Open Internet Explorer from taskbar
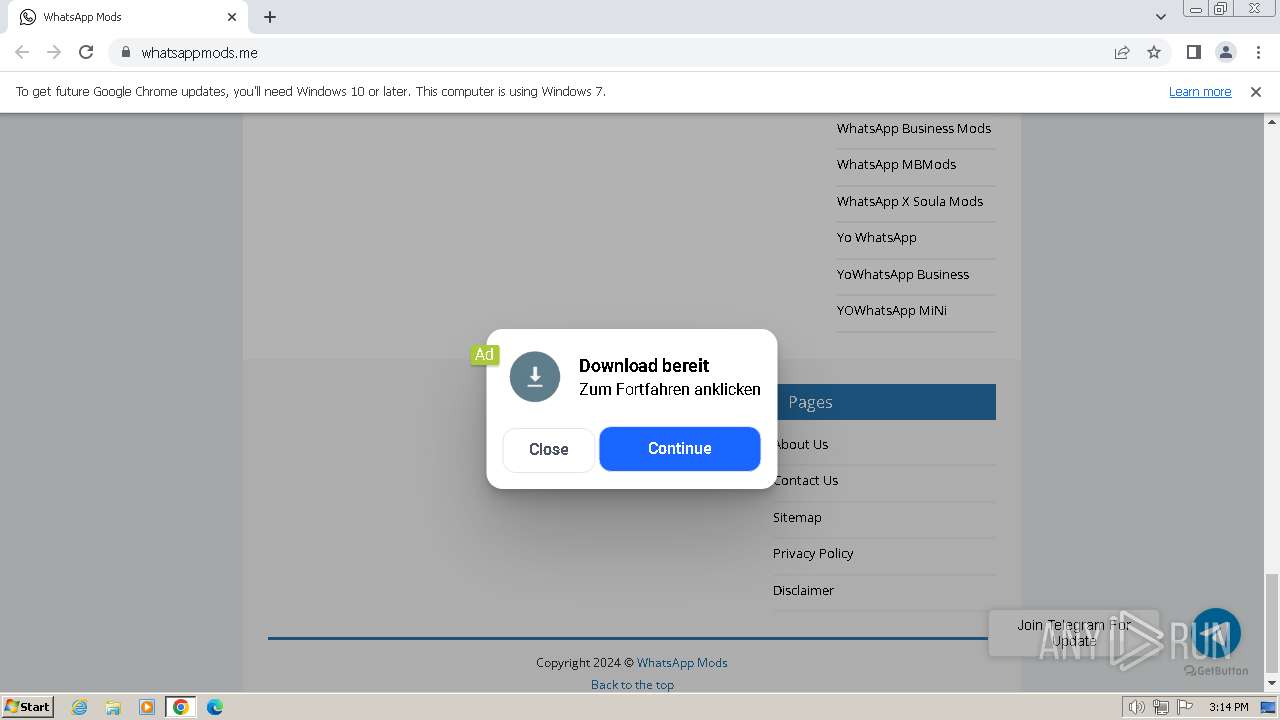The image size is (1280, 720). pos(80,707)
